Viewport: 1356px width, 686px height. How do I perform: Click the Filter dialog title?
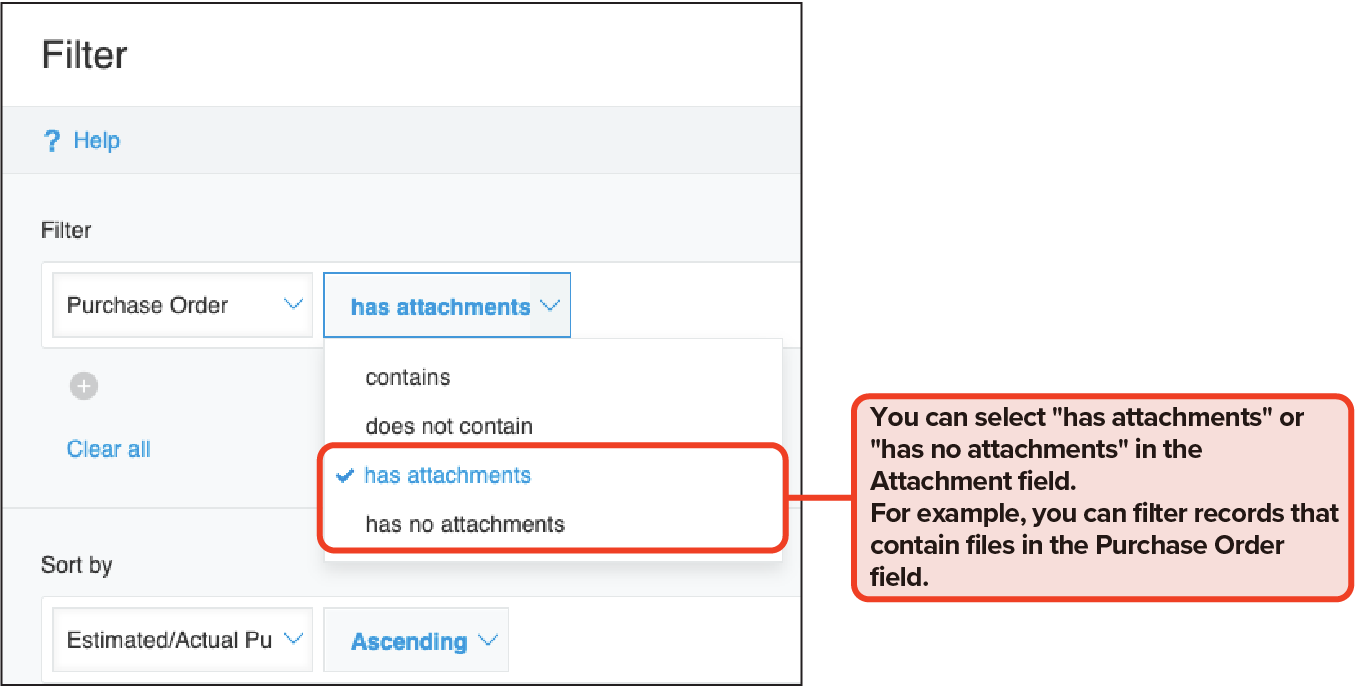click(85, 55)
